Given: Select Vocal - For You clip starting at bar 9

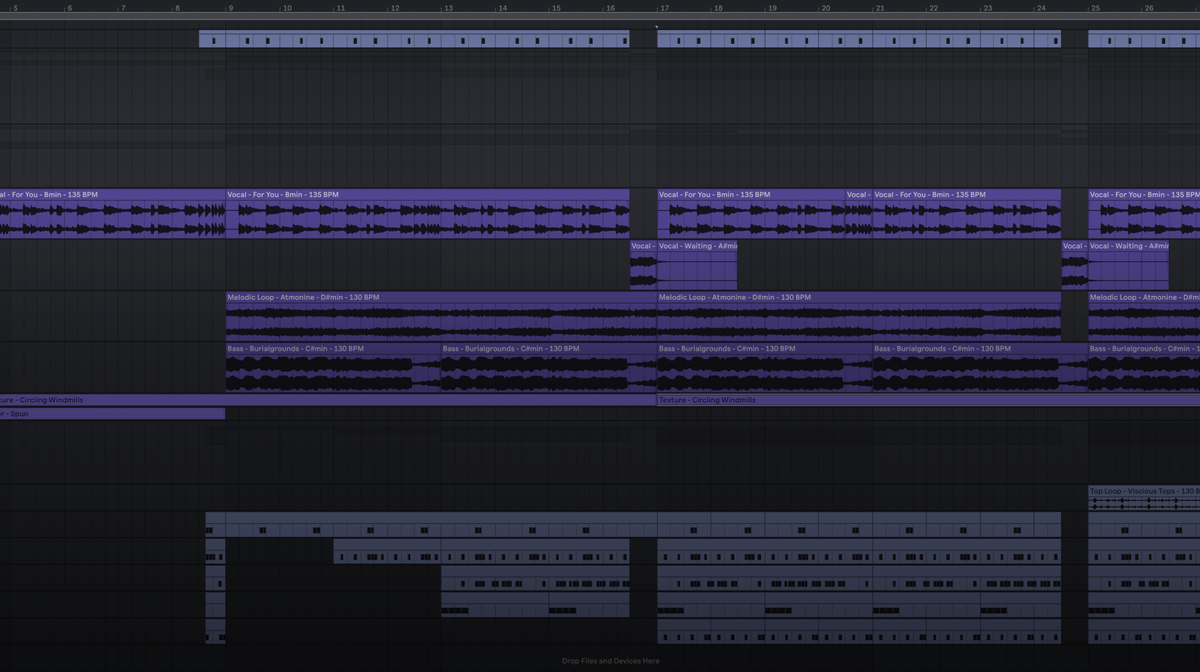Looking at the screenshot, I should 427,213.
